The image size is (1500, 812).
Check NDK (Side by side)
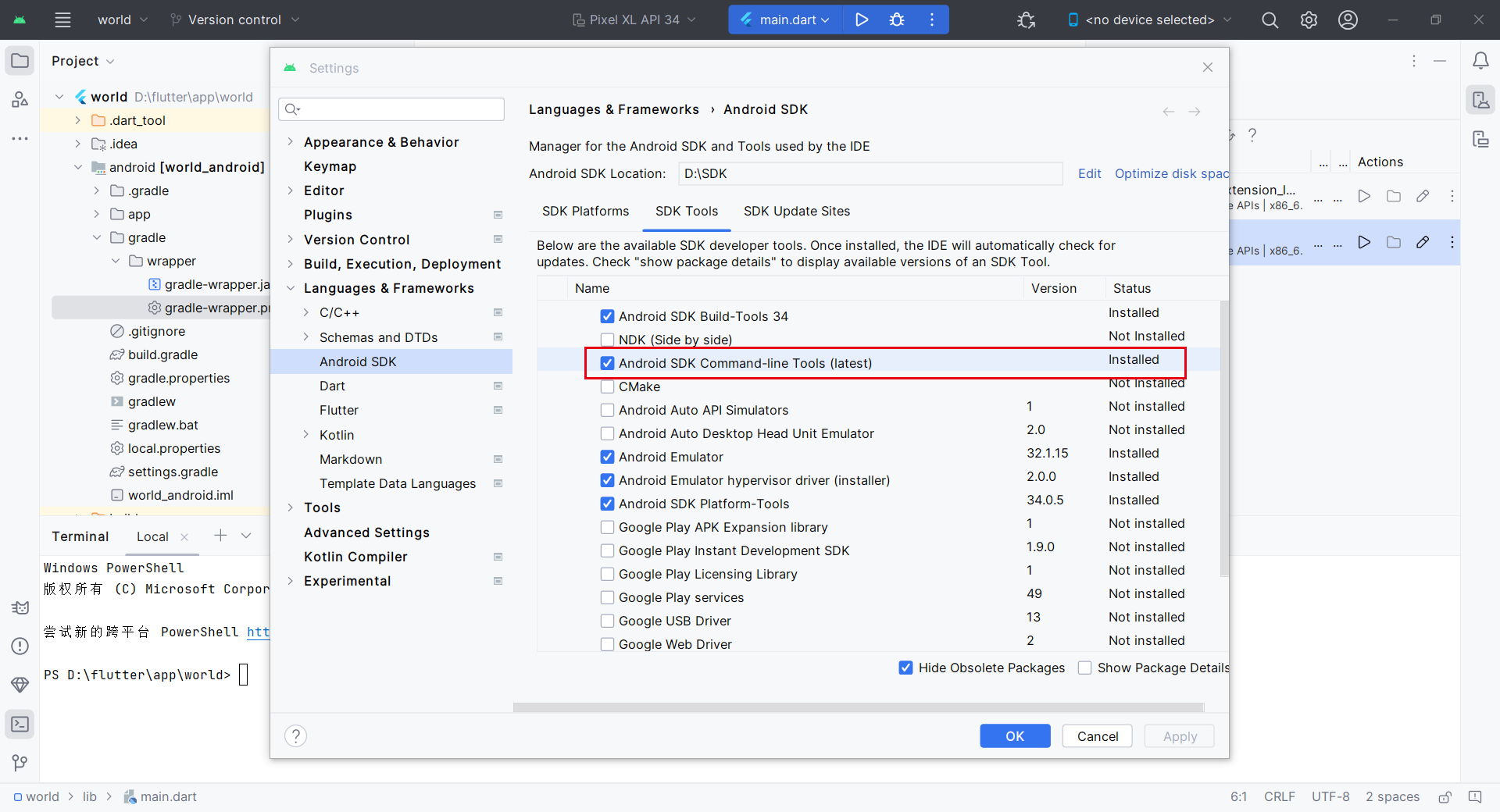(607, 340)
